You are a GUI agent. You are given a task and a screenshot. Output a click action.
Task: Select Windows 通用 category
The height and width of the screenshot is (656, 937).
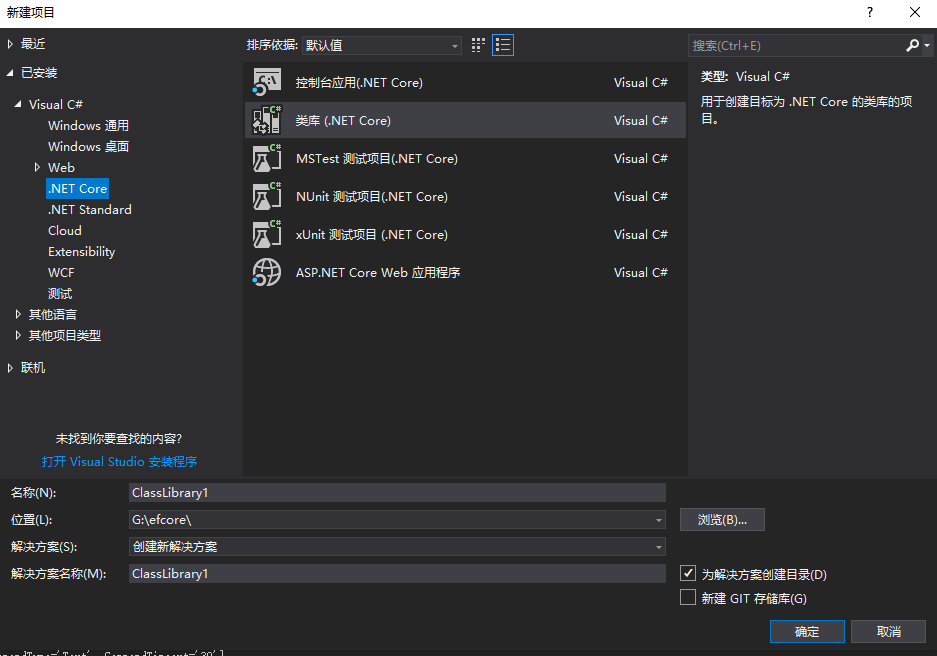tap(88, 125)
